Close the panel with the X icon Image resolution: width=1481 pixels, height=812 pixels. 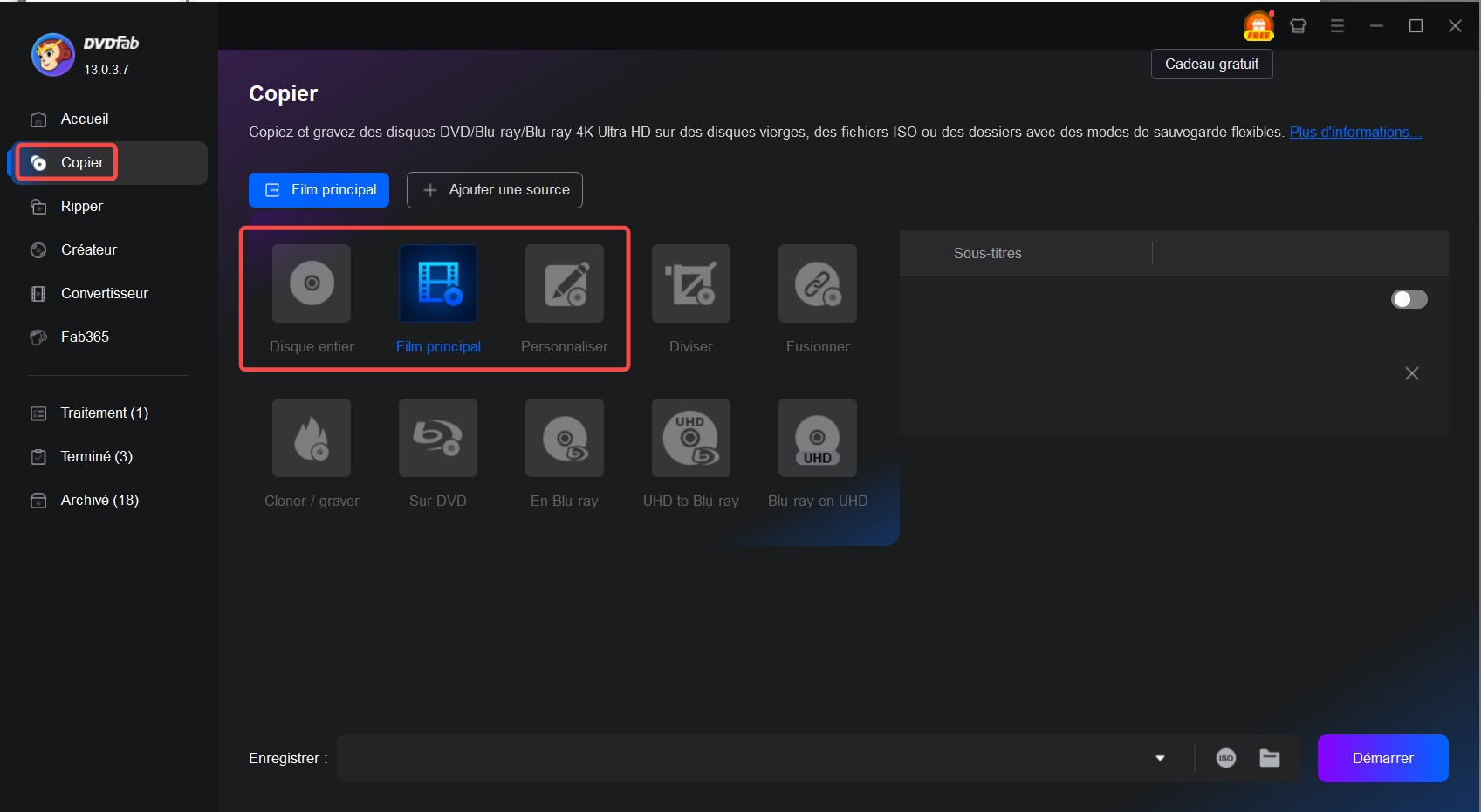pos(1411,373)
